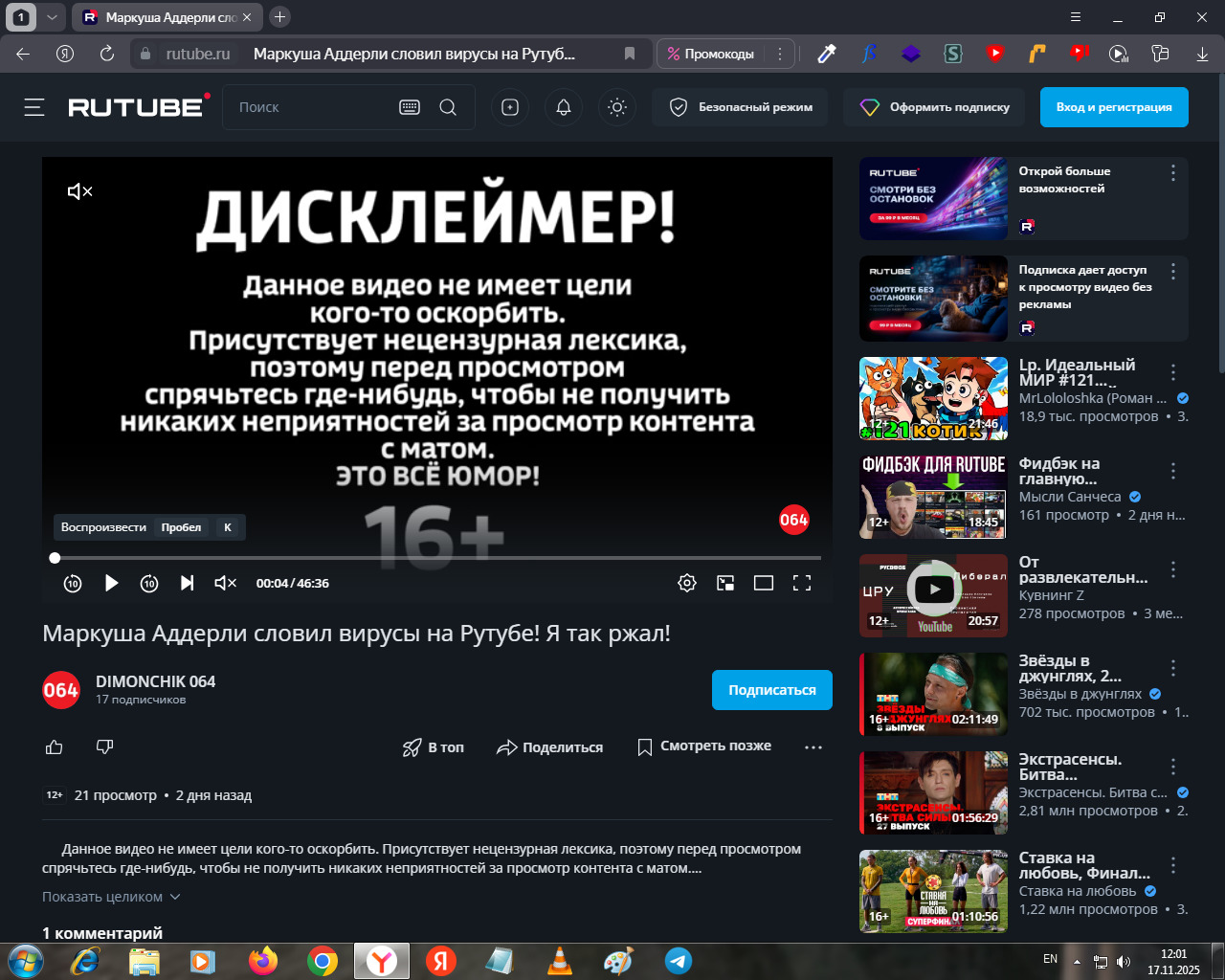Open Lp. Идеальный МИР #121 video thumbnail
Screen dimensions: 1225x980
point(933,398)
